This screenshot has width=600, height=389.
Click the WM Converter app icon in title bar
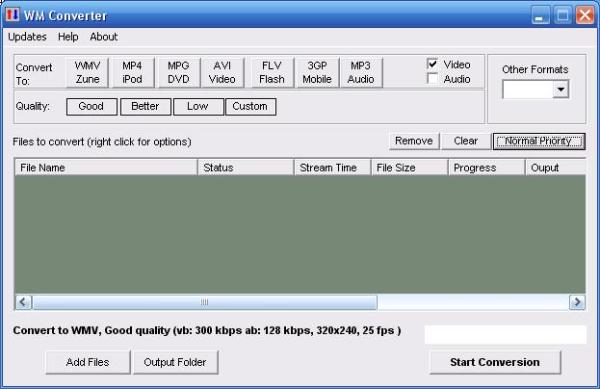tap(13, 15)
